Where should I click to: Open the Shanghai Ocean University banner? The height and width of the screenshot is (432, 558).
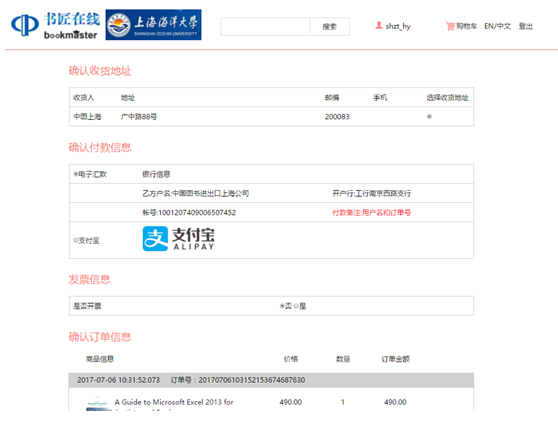(153, 25)
